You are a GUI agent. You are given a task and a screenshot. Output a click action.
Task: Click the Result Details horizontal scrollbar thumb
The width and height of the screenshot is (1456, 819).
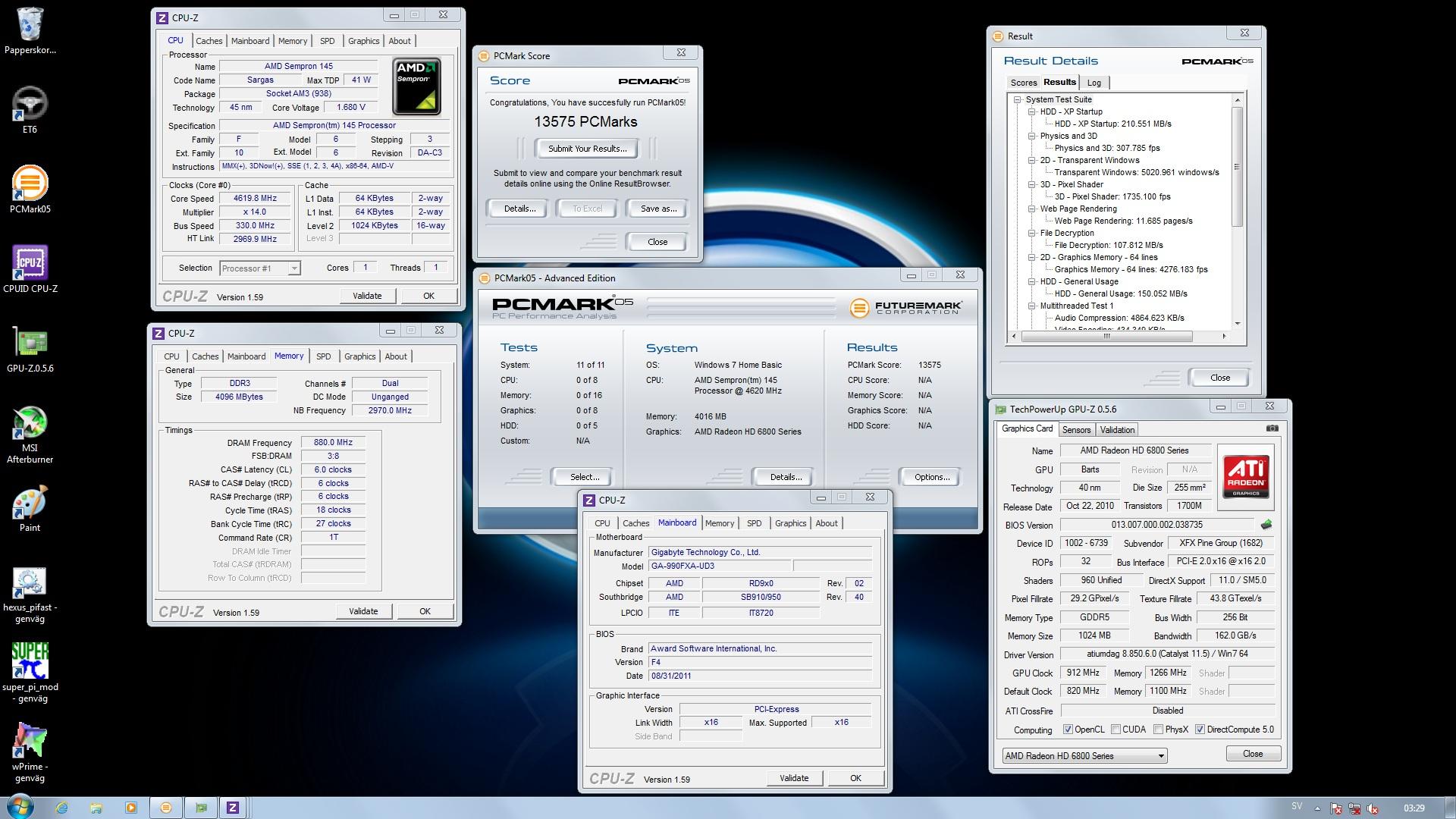click(1106, 336)
